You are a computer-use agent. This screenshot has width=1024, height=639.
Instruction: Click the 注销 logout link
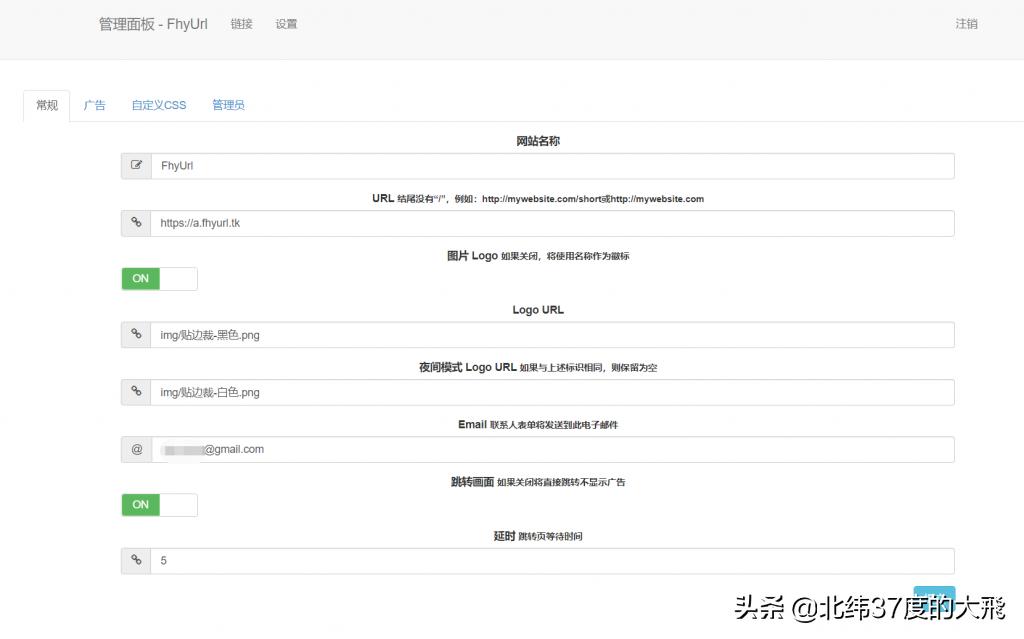966,23
